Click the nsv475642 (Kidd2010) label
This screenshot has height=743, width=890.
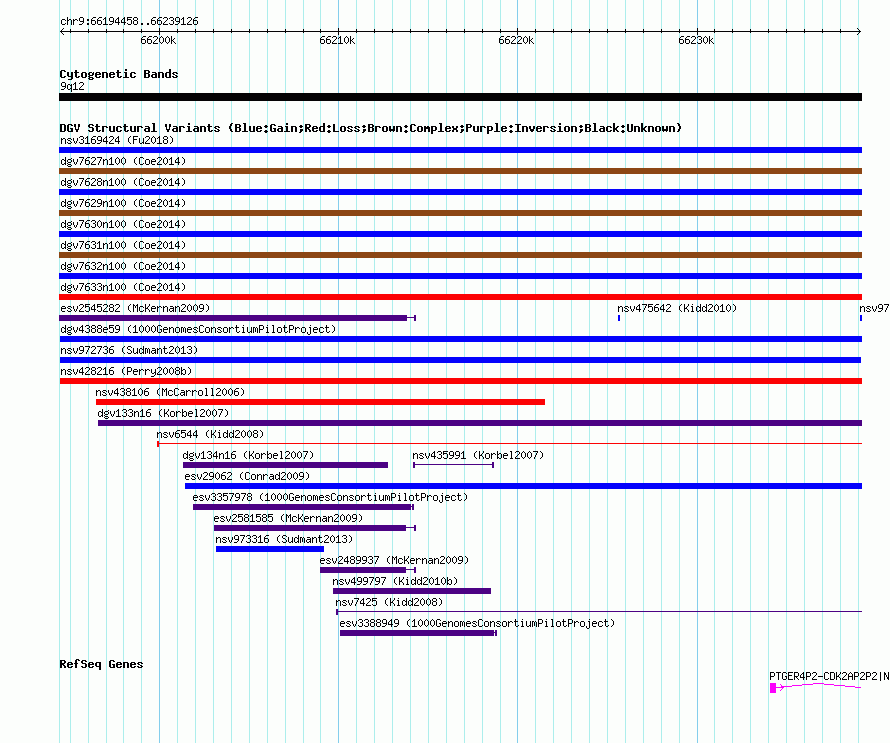coord(677,308)
